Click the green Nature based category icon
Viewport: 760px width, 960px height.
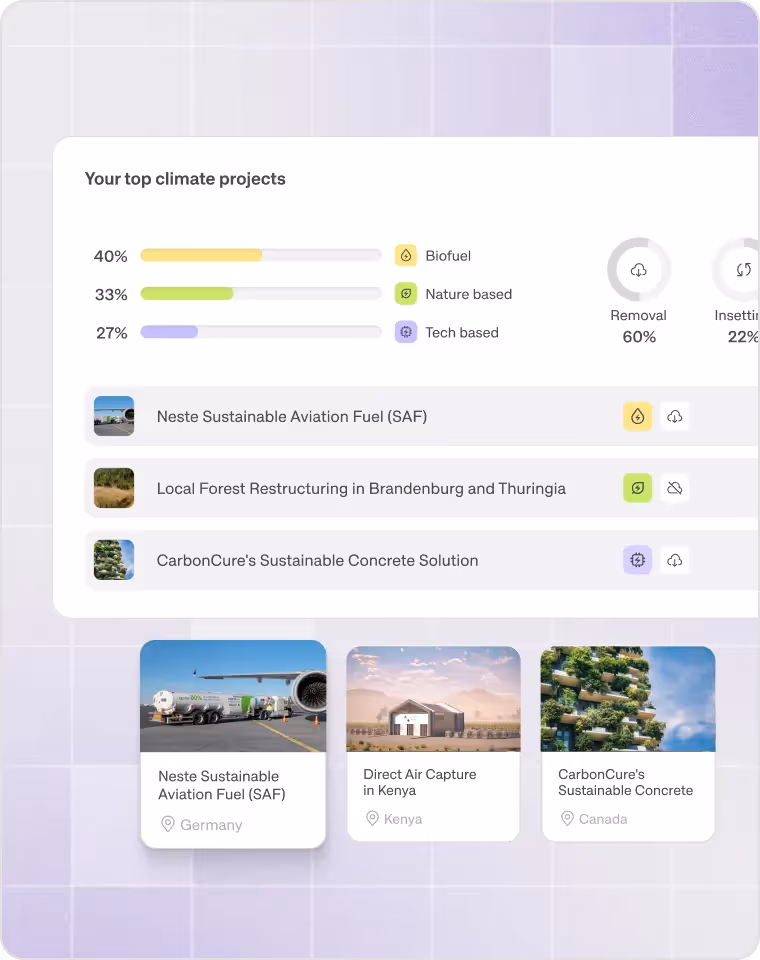(x=405, y=294)
